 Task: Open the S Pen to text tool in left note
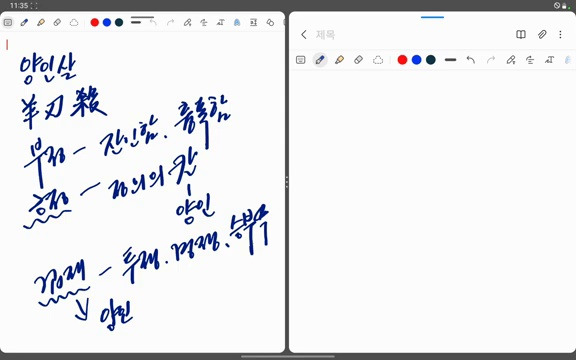(187, 22)
